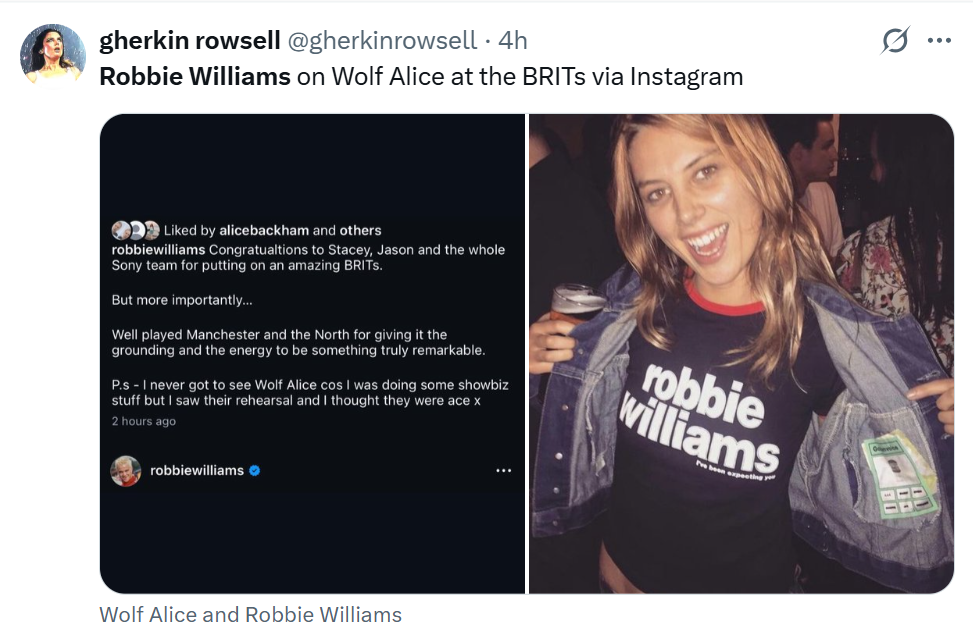Click robbiewilliams username beside verified badge

point(197,470)
